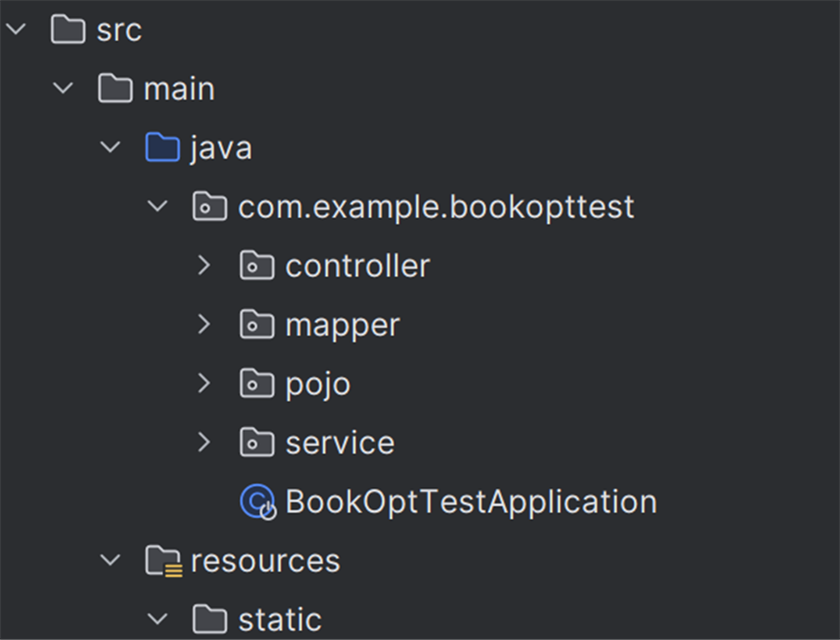Click the mapper package icon
The image size is (840, 640).
pyautogui.click(x=257, y=324)
